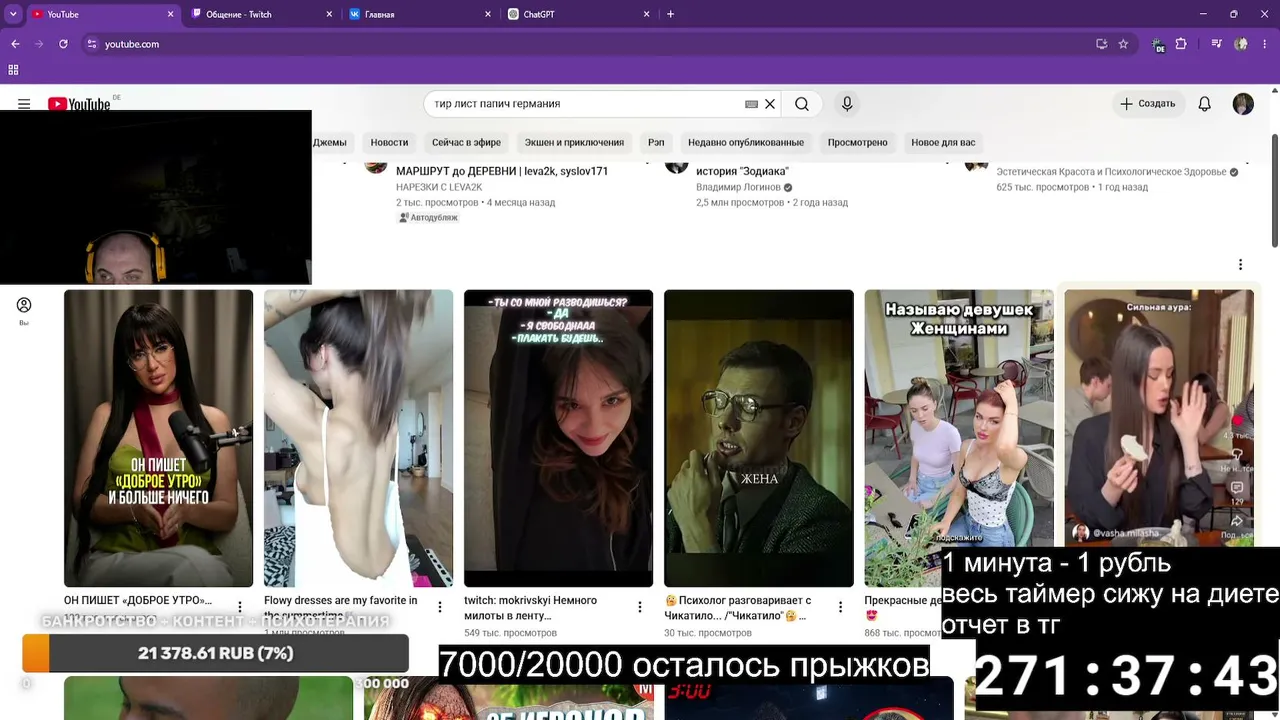Viewport: 1280px width, 720px height.
Task: Like the Сильная аура short with heart
Action: (1237, 420)
